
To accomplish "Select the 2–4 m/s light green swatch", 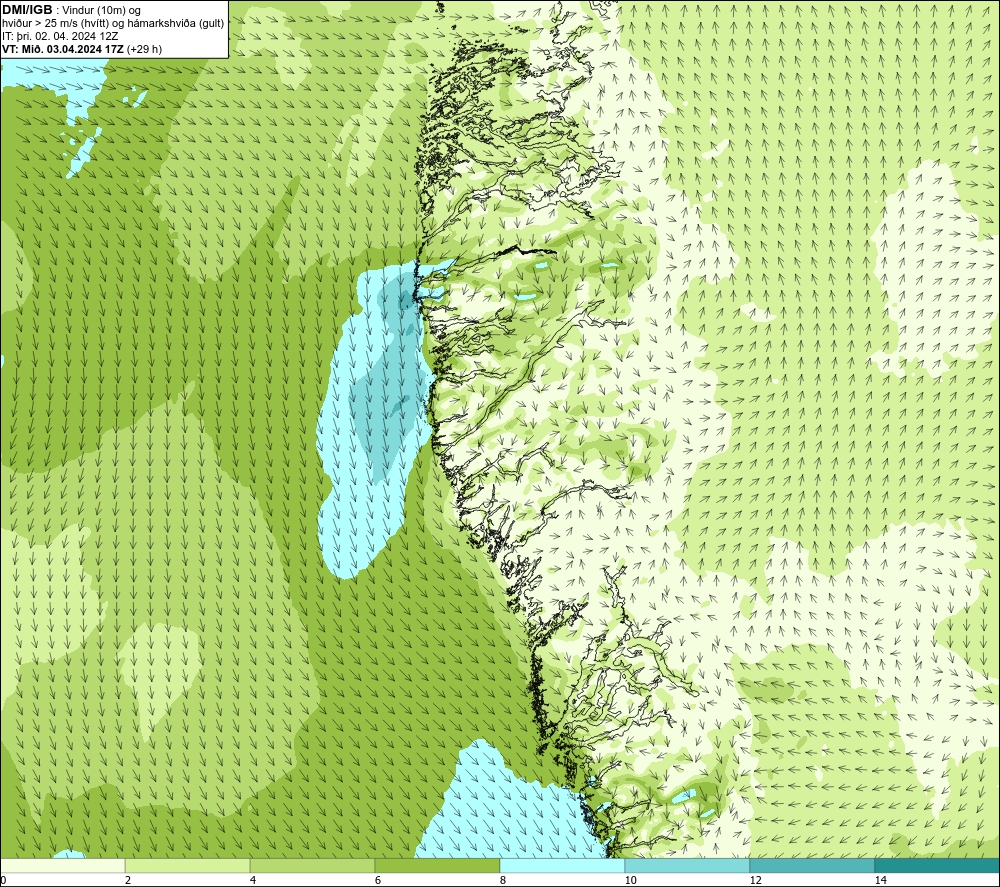I will (188, 865).
